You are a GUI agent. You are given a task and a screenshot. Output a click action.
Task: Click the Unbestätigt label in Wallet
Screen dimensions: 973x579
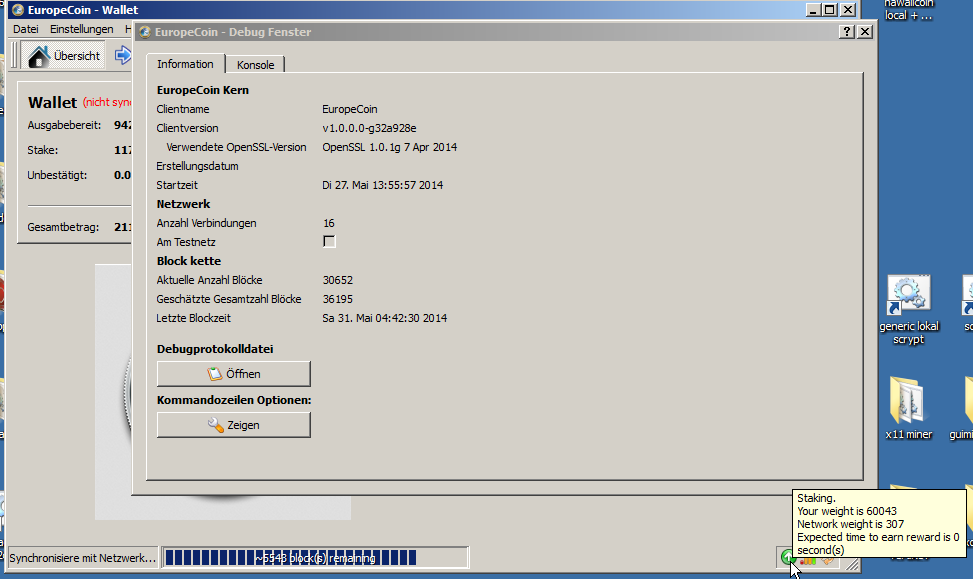[x=57, y=175]
